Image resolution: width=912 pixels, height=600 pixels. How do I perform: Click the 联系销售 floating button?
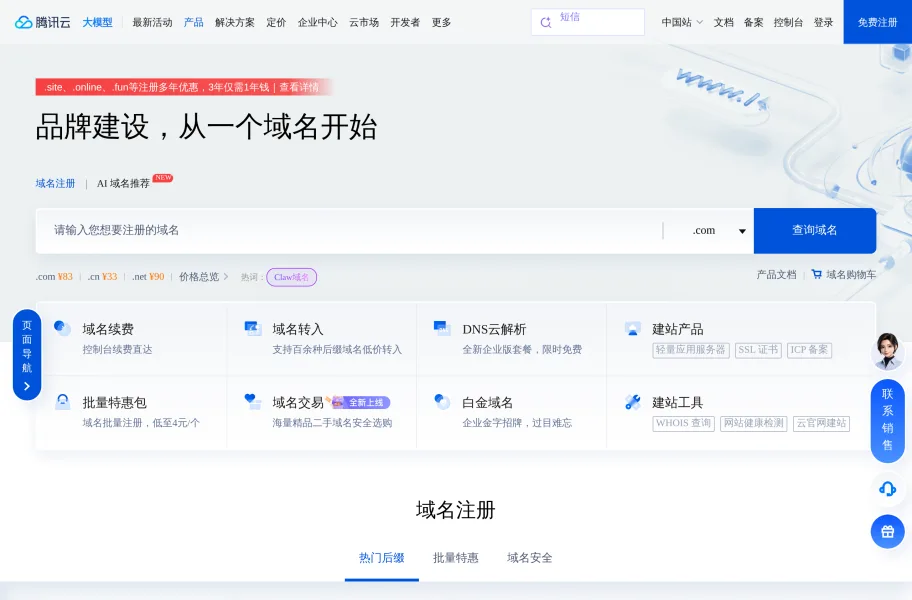[x=887, y=420]
